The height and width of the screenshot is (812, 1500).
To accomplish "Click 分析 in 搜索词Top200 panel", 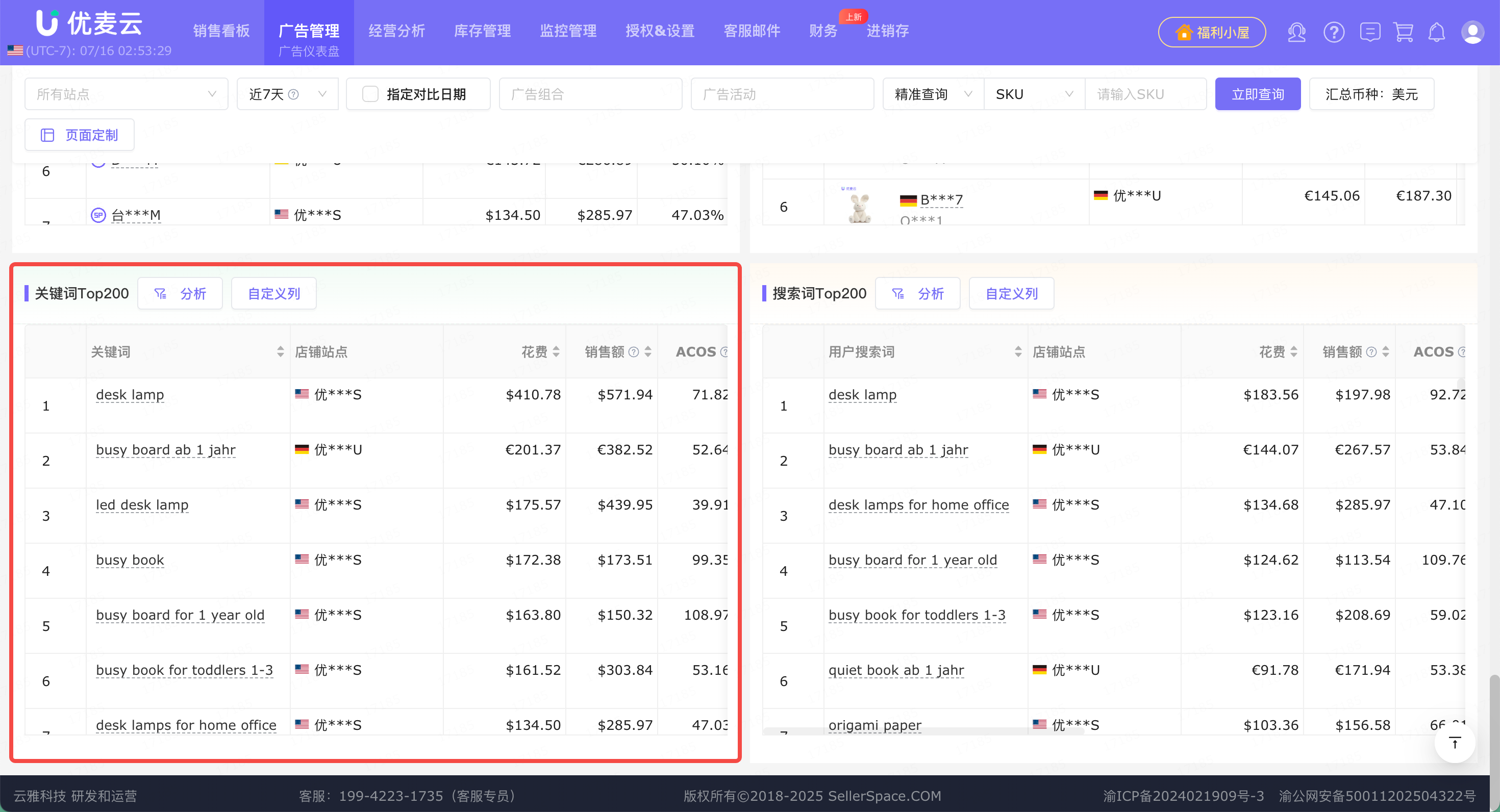I will point(918,293).
